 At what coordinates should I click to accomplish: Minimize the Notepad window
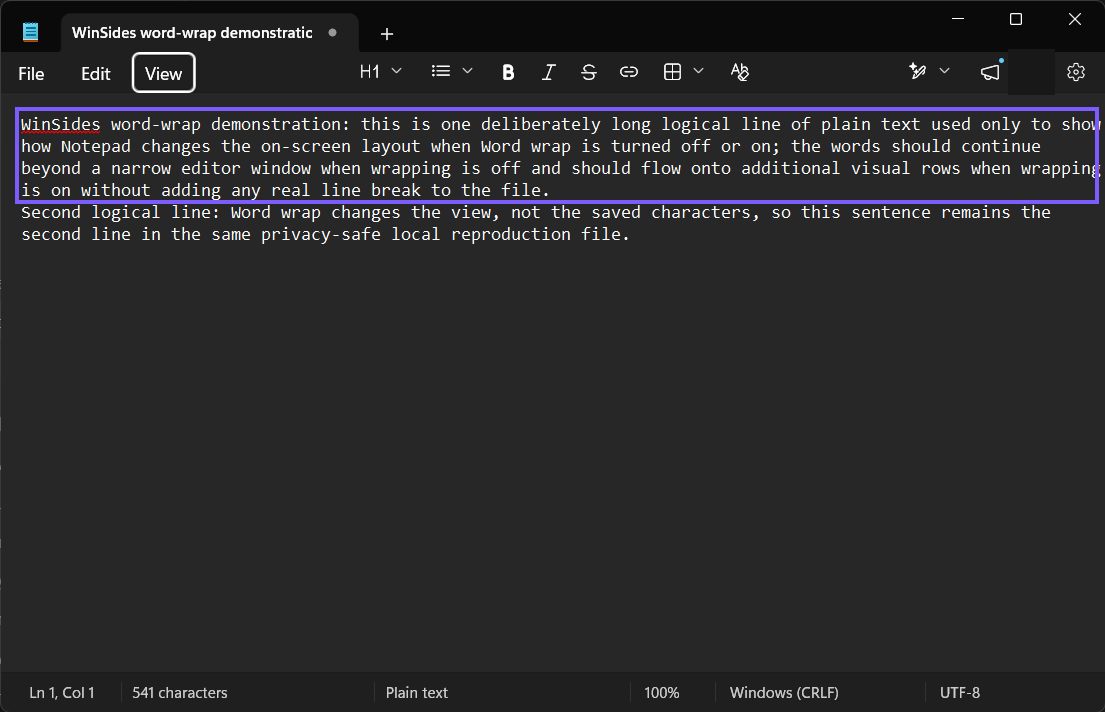point(958,19)
